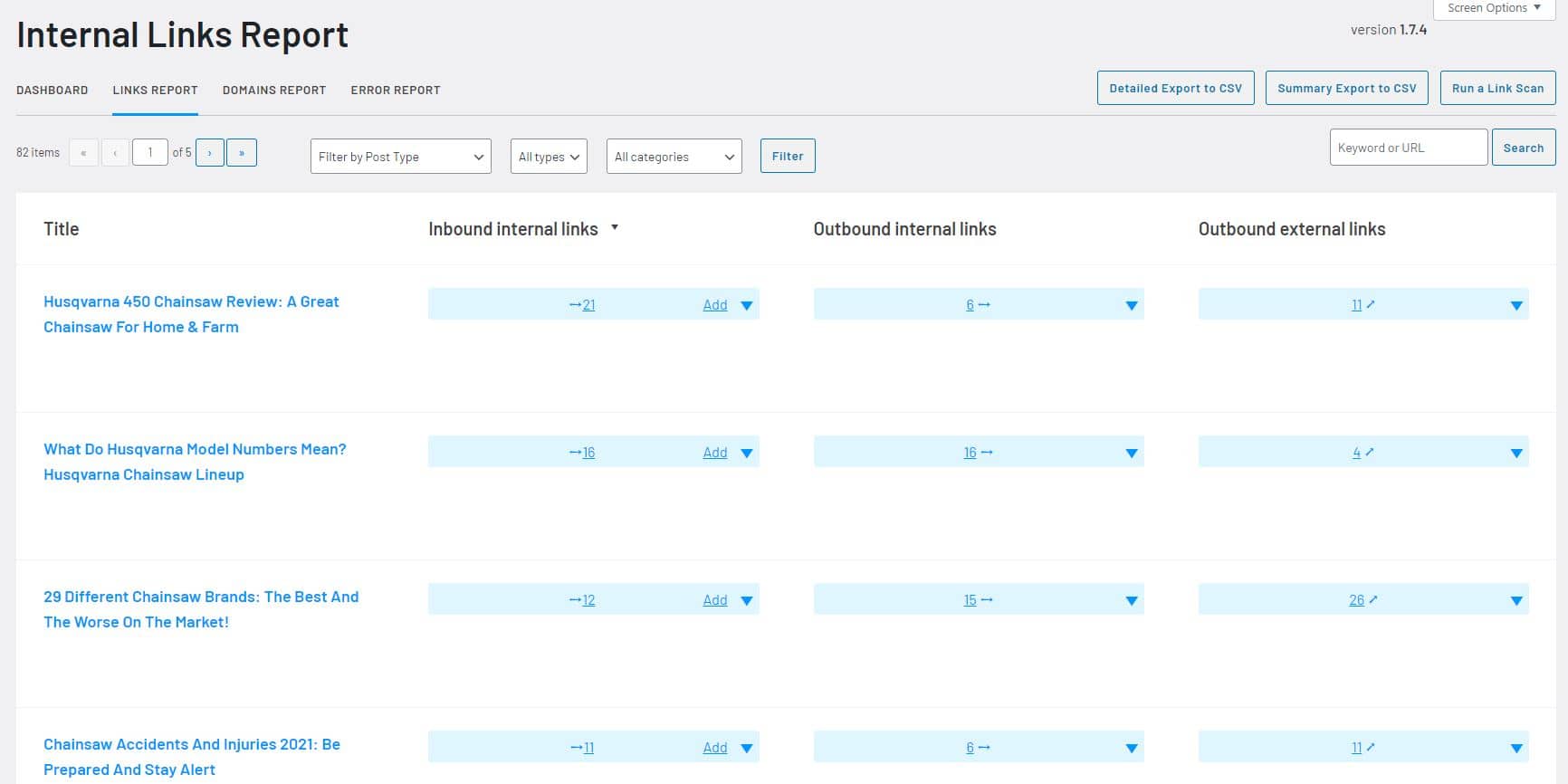This screenshot has height=784, width=1568.
Task: Go to next page of results
Action: [210, 153]
